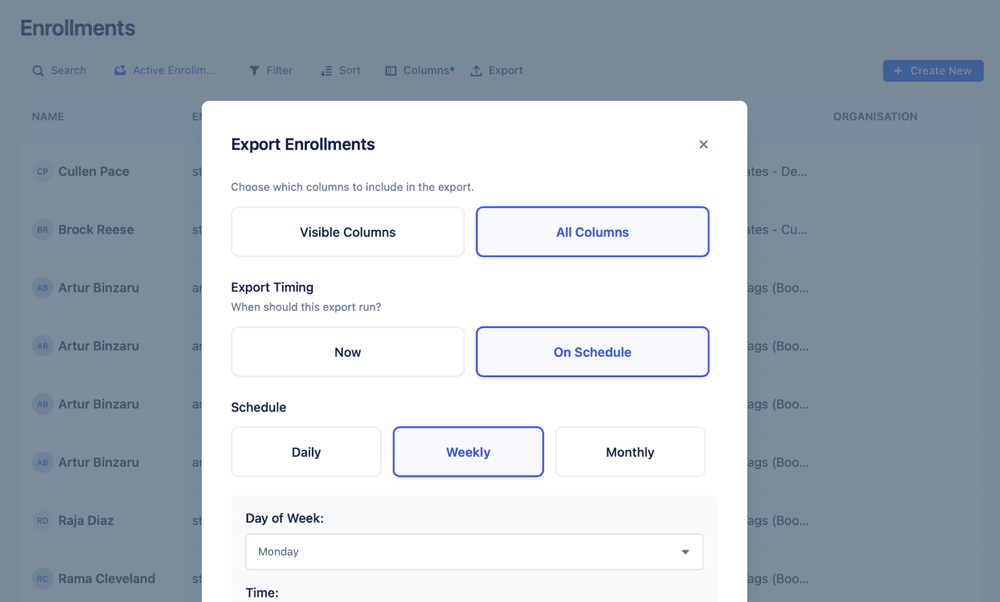Image resolution: width=1000 pixels, height=602 pixels.
Task: Open the Sort options
Action: [340, 70]
